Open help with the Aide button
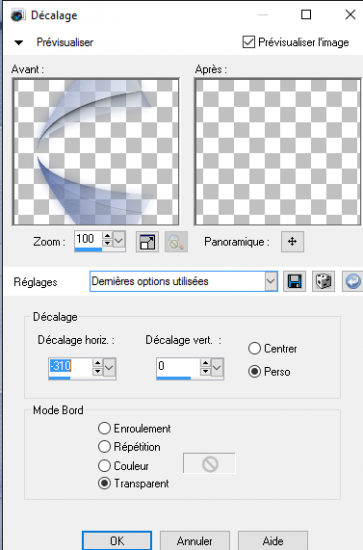The height and width of the screenshot is (550, 363). (x=273, y=541)
